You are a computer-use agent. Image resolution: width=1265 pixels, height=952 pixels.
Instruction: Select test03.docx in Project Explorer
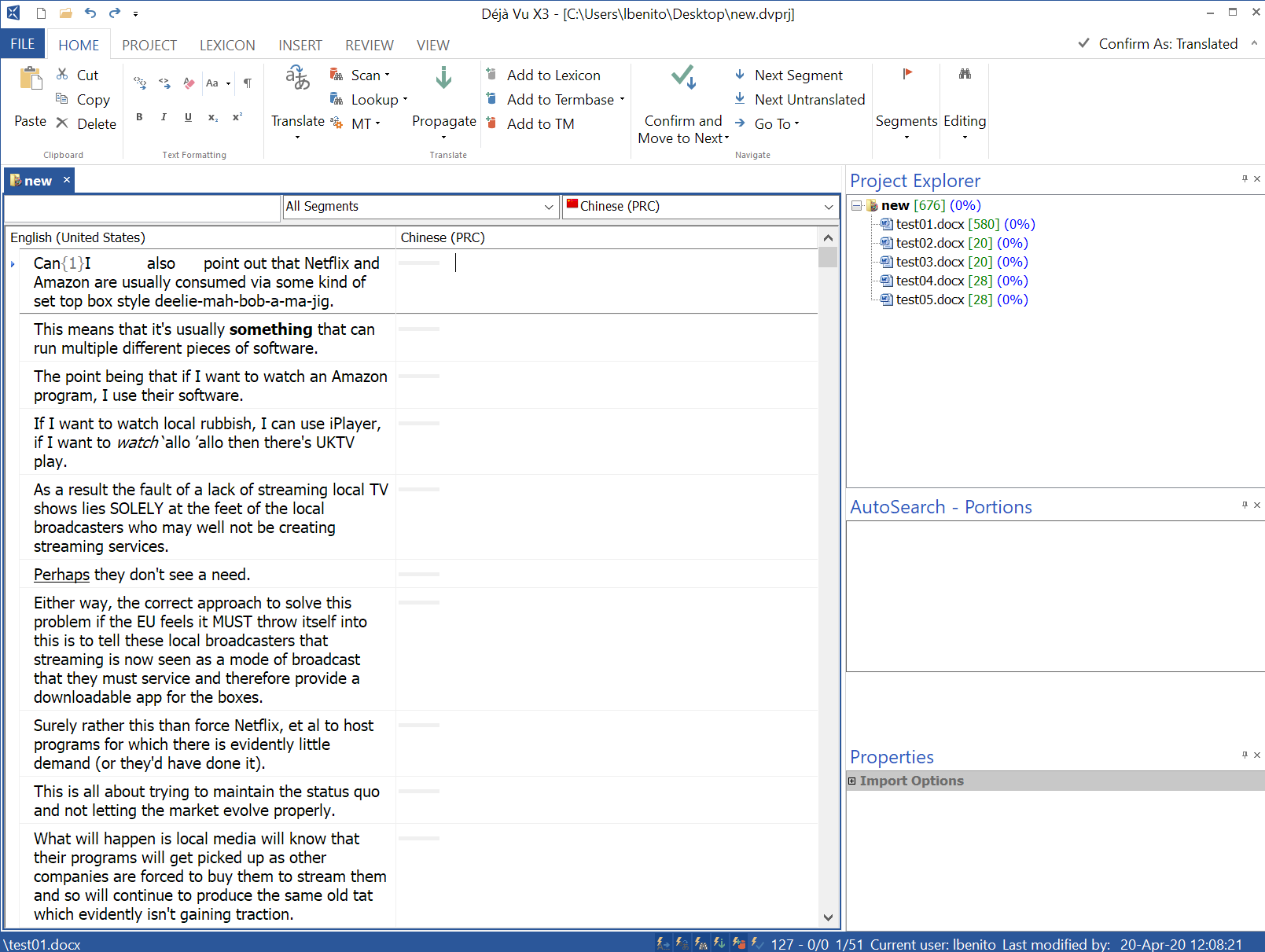click(929, 262)
